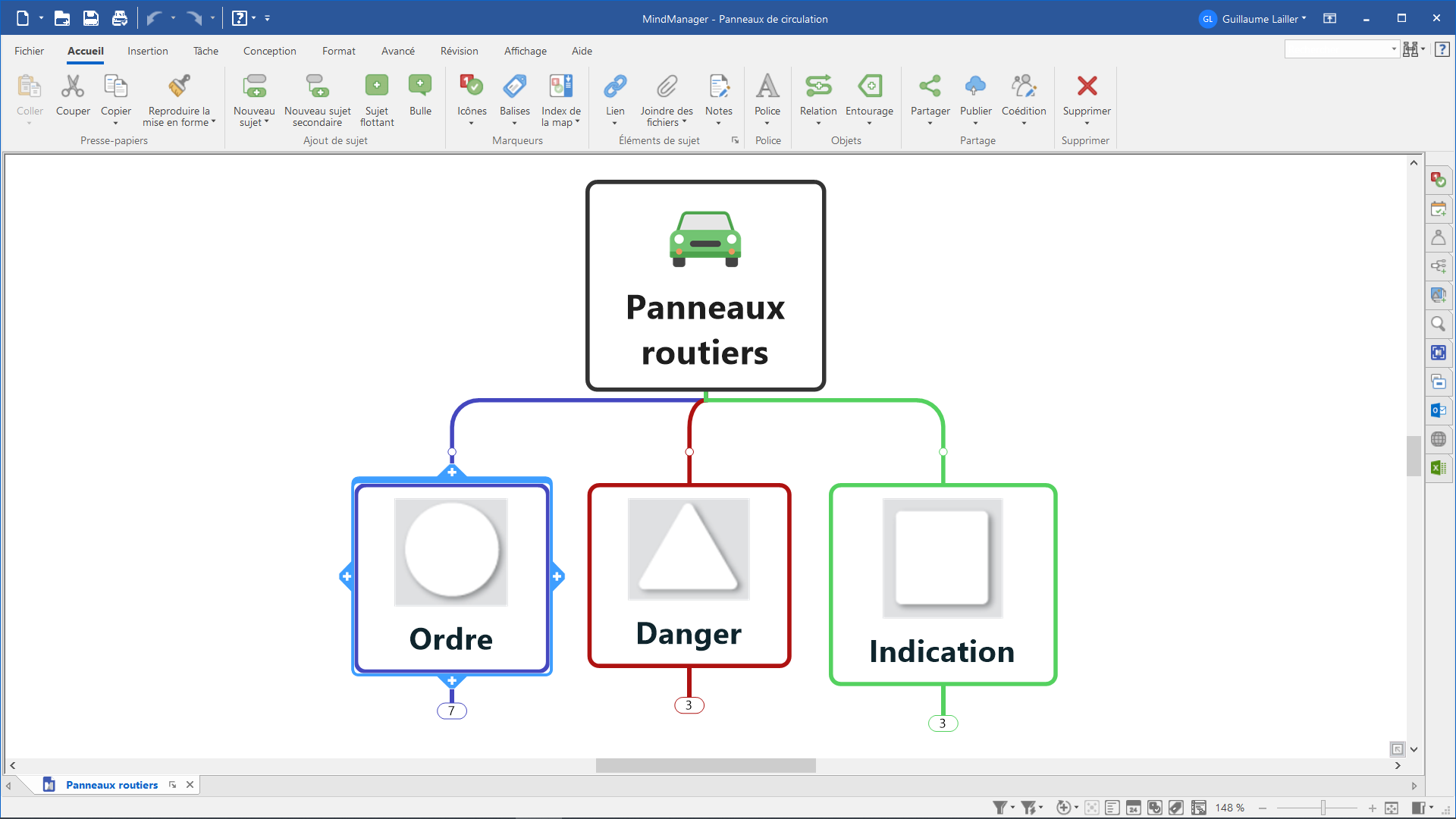This screenshot has width=1456, height=819.
Task: Click the Nouveau sujet secondaire icon
Action: (317, 86)
